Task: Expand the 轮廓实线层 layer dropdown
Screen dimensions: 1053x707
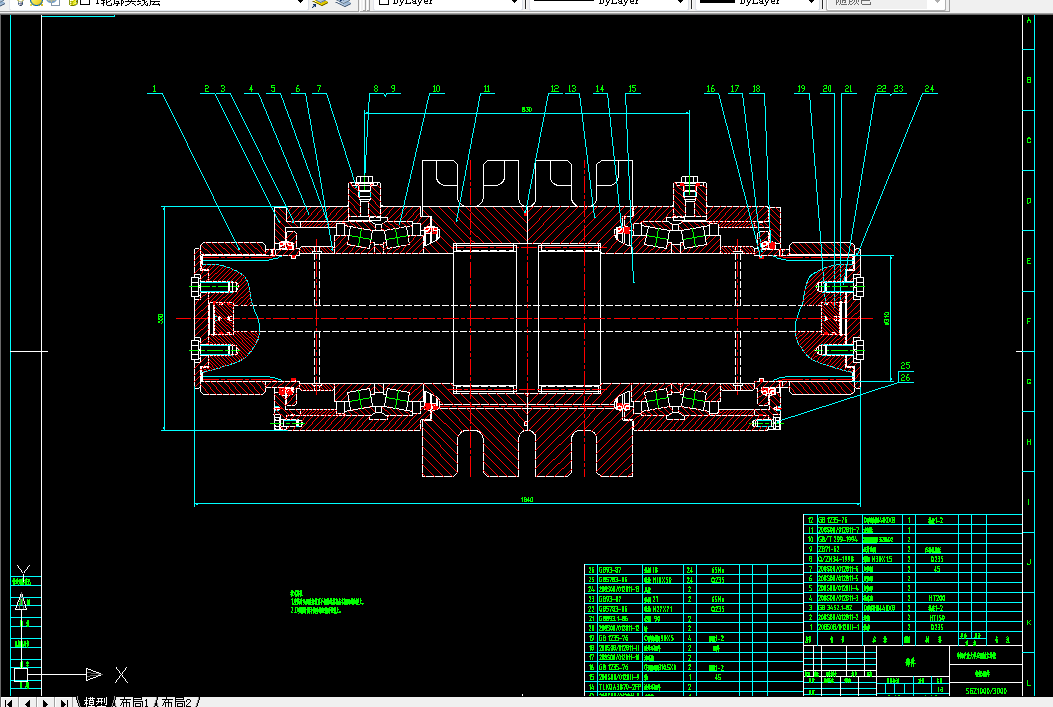Action: pyautogui.click(x=300, y=3)
